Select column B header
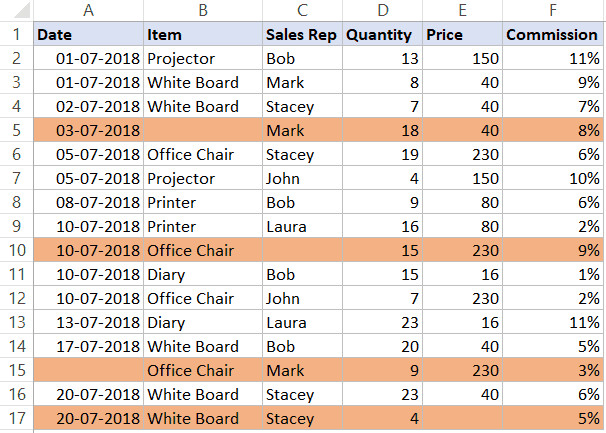 point(203,10)
